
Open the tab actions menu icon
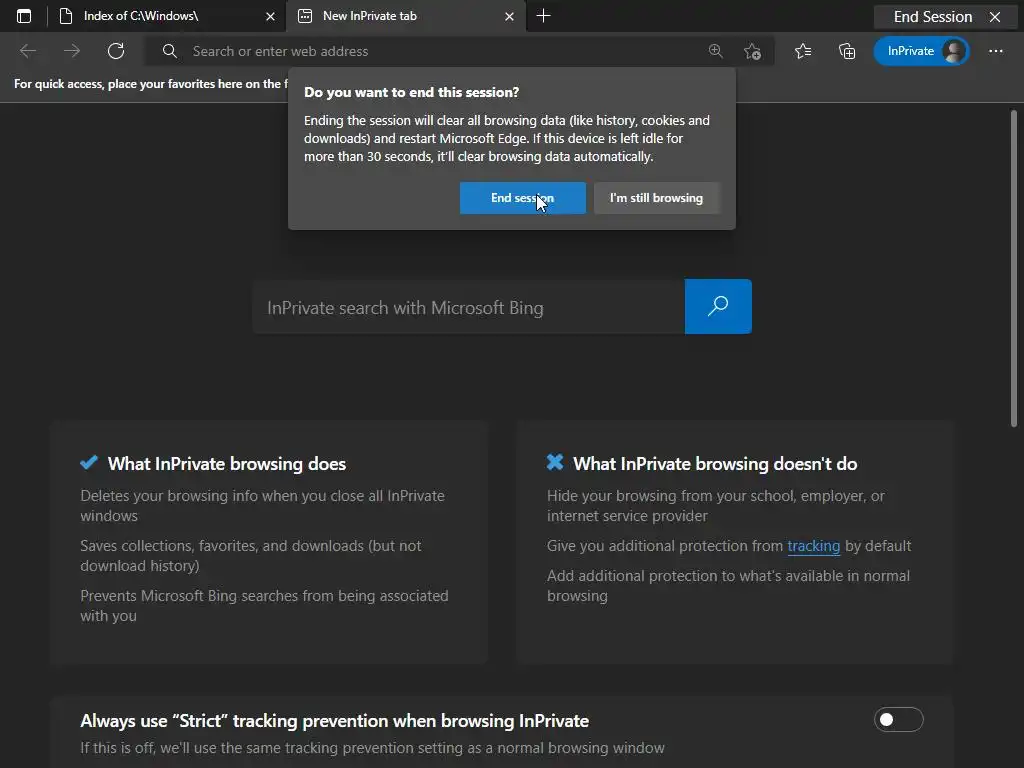point(24,16)
